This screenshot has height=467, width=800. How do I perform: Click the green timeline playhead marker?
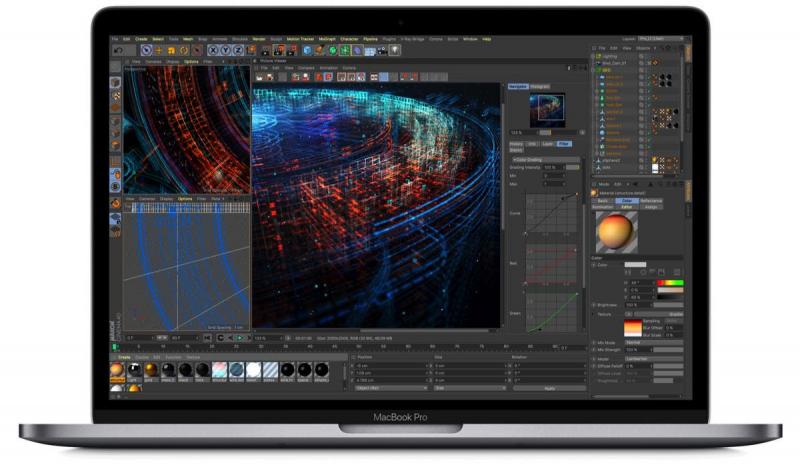coord(115,347)
